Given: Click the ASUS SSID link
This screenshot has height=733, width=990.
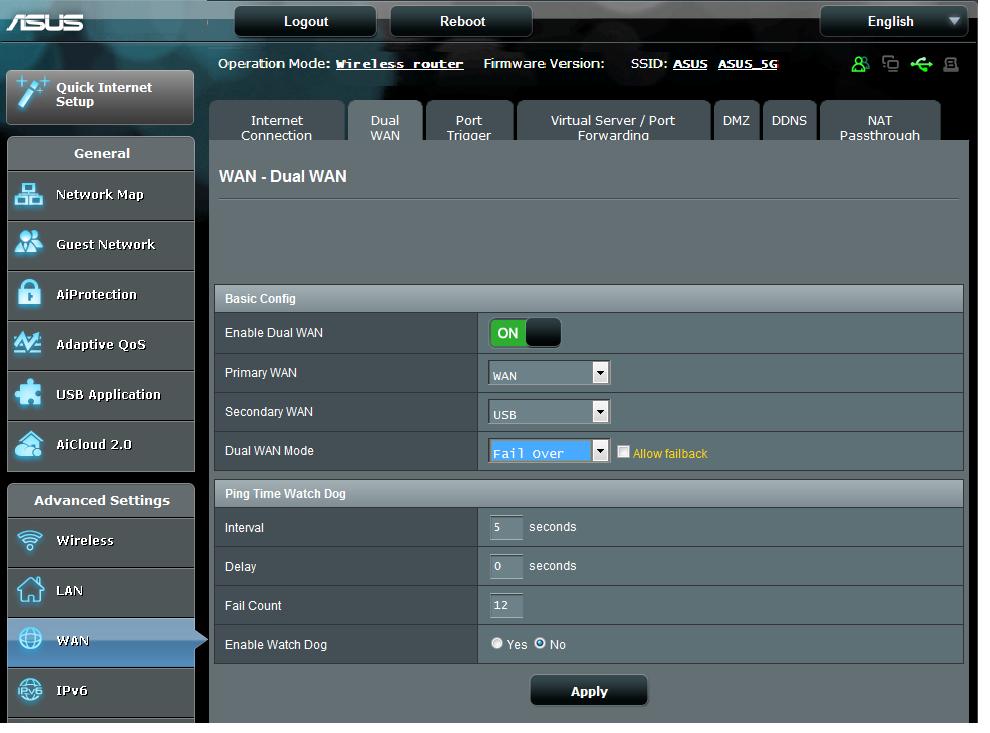Looking at the screenshot, I should pyautogui.click(x=689, y=64).
